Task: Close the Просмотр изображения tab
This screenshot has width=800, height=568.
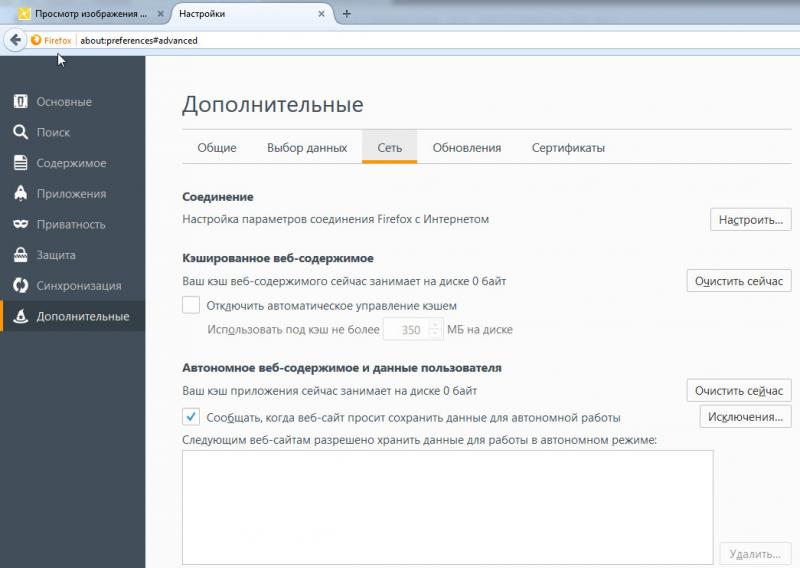Action: (160, 14)
